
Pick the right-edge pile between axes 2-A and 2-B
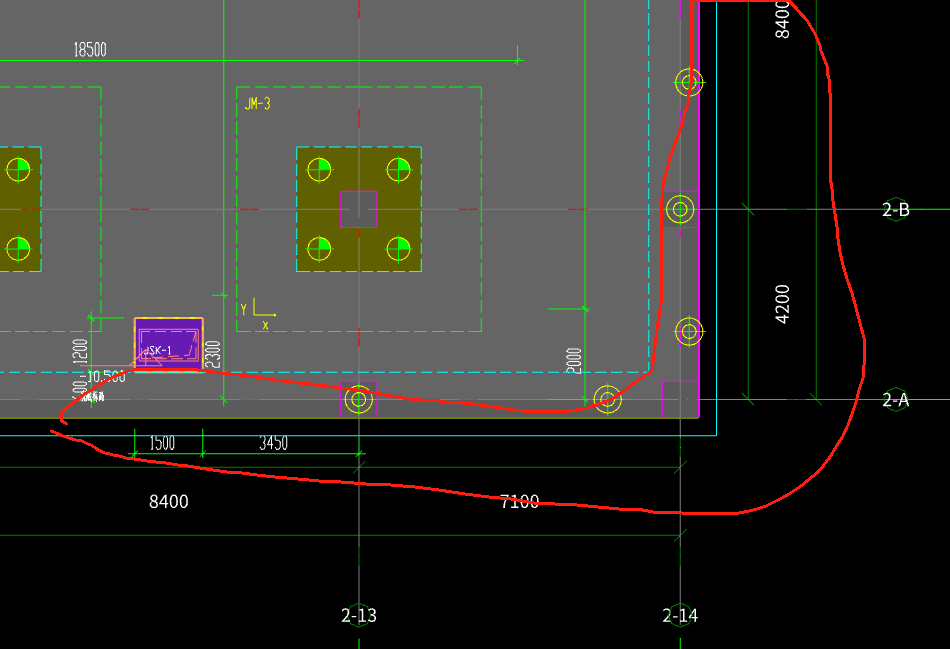(x=689, y=331)
